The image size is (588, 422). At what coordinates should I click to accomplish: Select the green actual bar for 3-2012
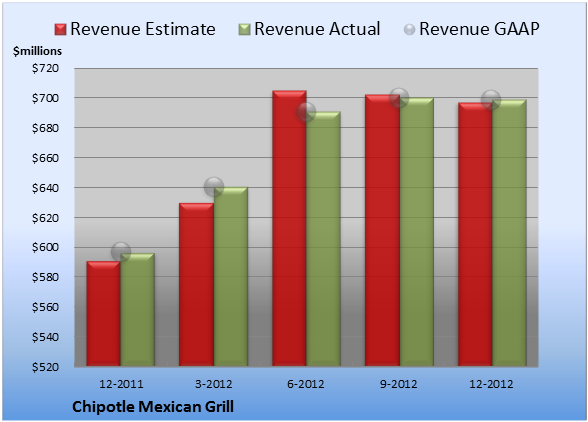coord(231,276)
